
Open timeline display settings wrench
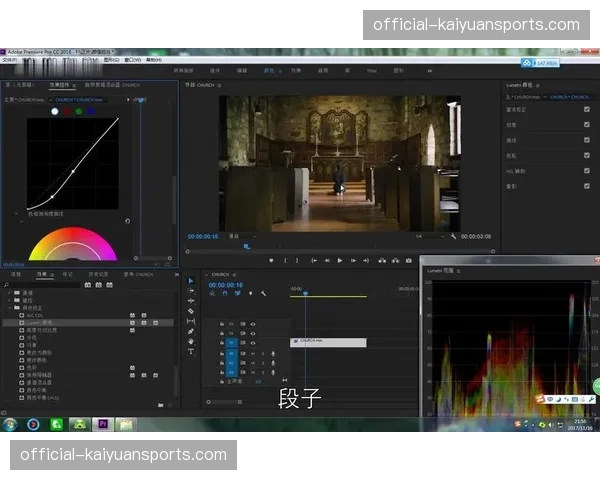pos(263,294)
